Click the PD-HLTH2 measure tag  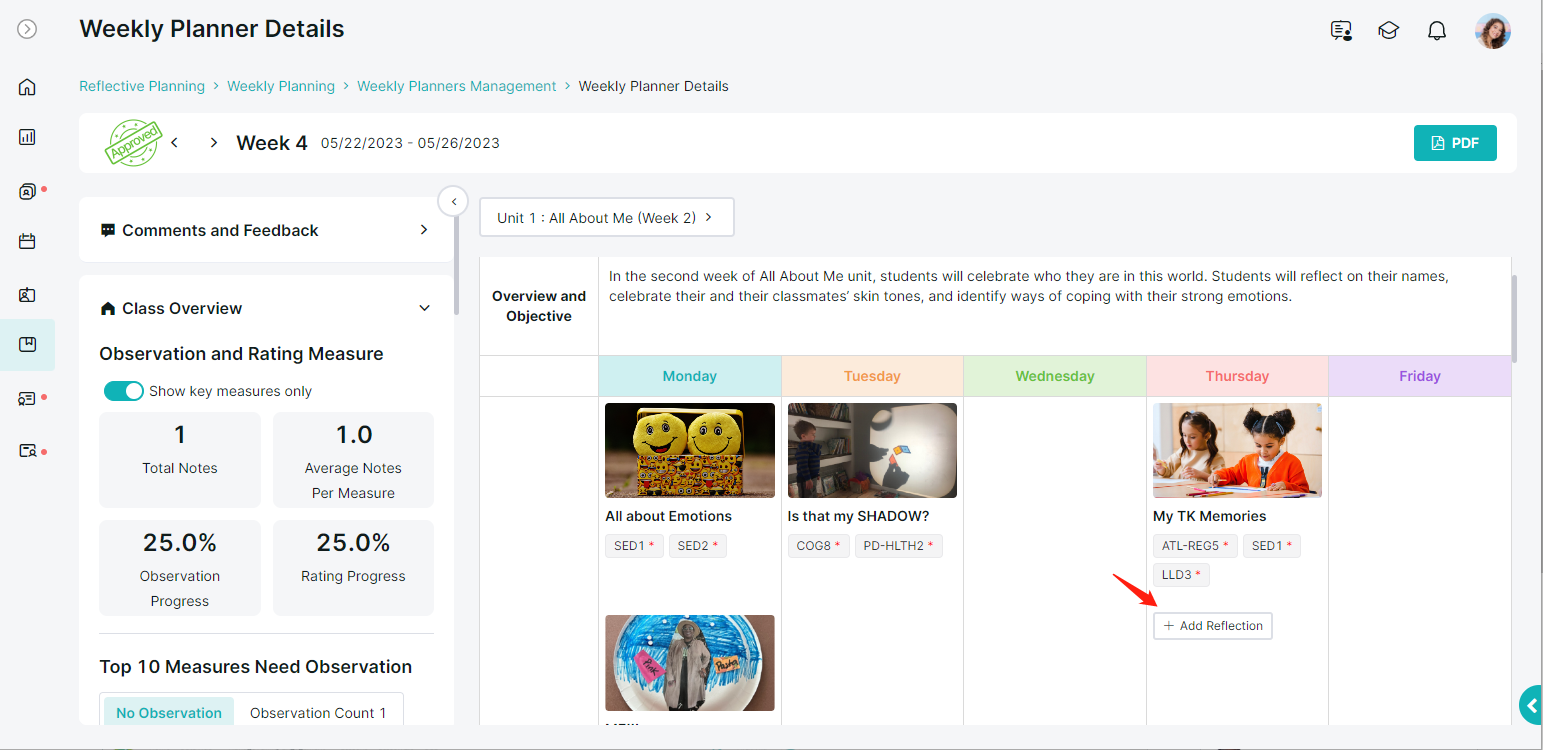point(898,546)
